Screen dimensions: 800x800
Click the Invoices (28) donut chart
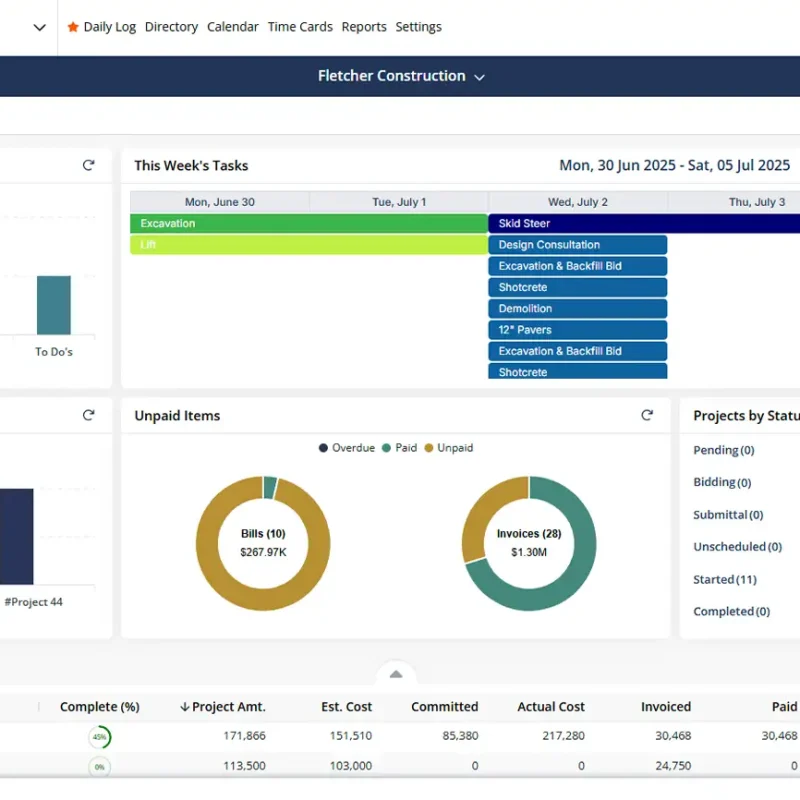(529, 543)
